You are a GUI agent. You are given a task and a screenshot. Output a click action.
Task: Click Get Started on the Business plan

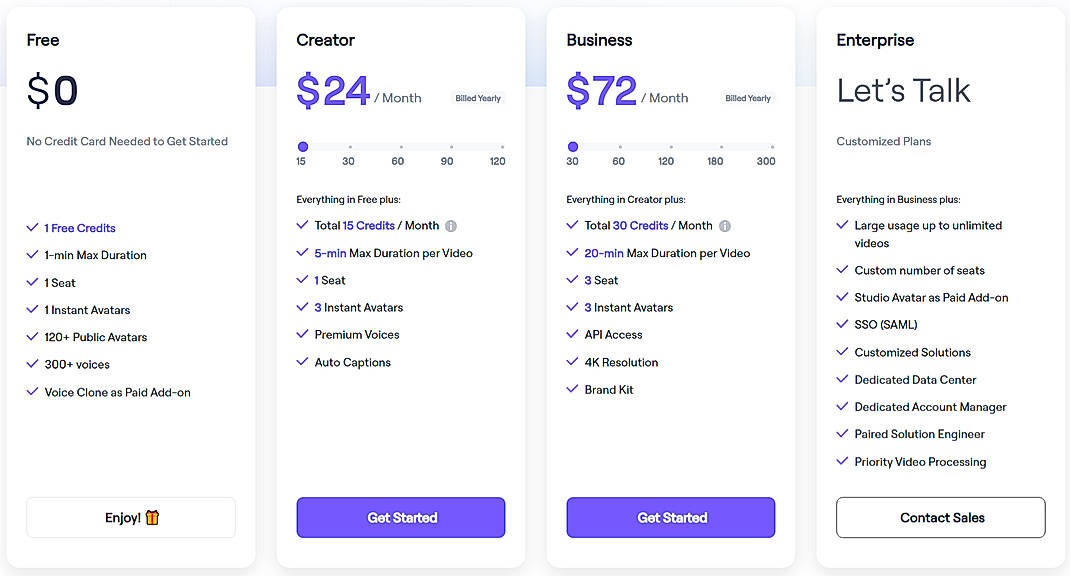[670, 517]
